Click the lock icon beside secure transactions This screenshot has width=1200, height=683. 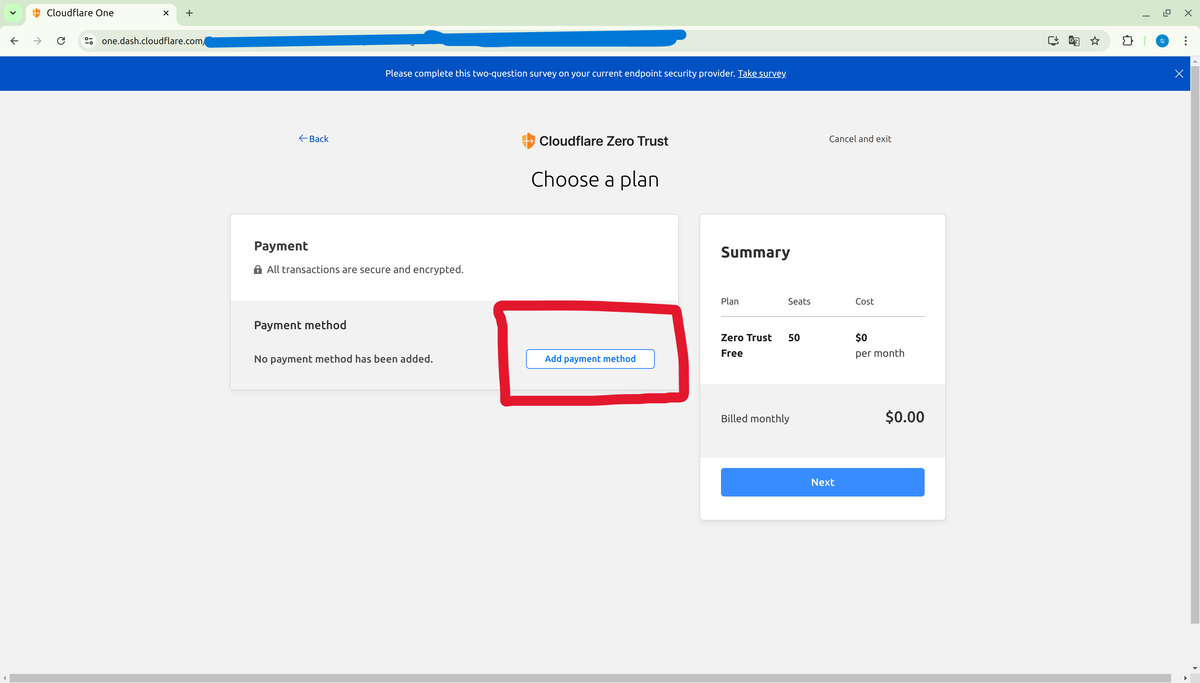coord(258,270)
